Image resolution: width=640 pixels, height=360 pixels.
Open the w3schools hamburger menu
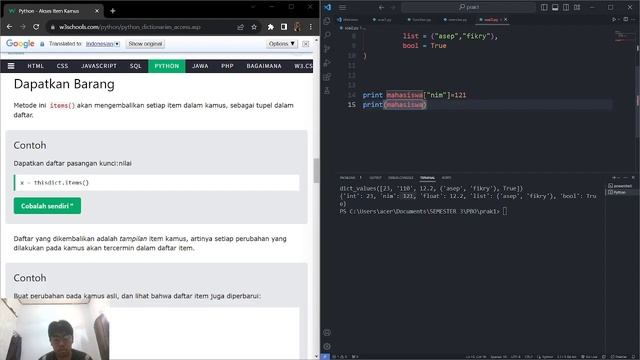pos(11,66)
